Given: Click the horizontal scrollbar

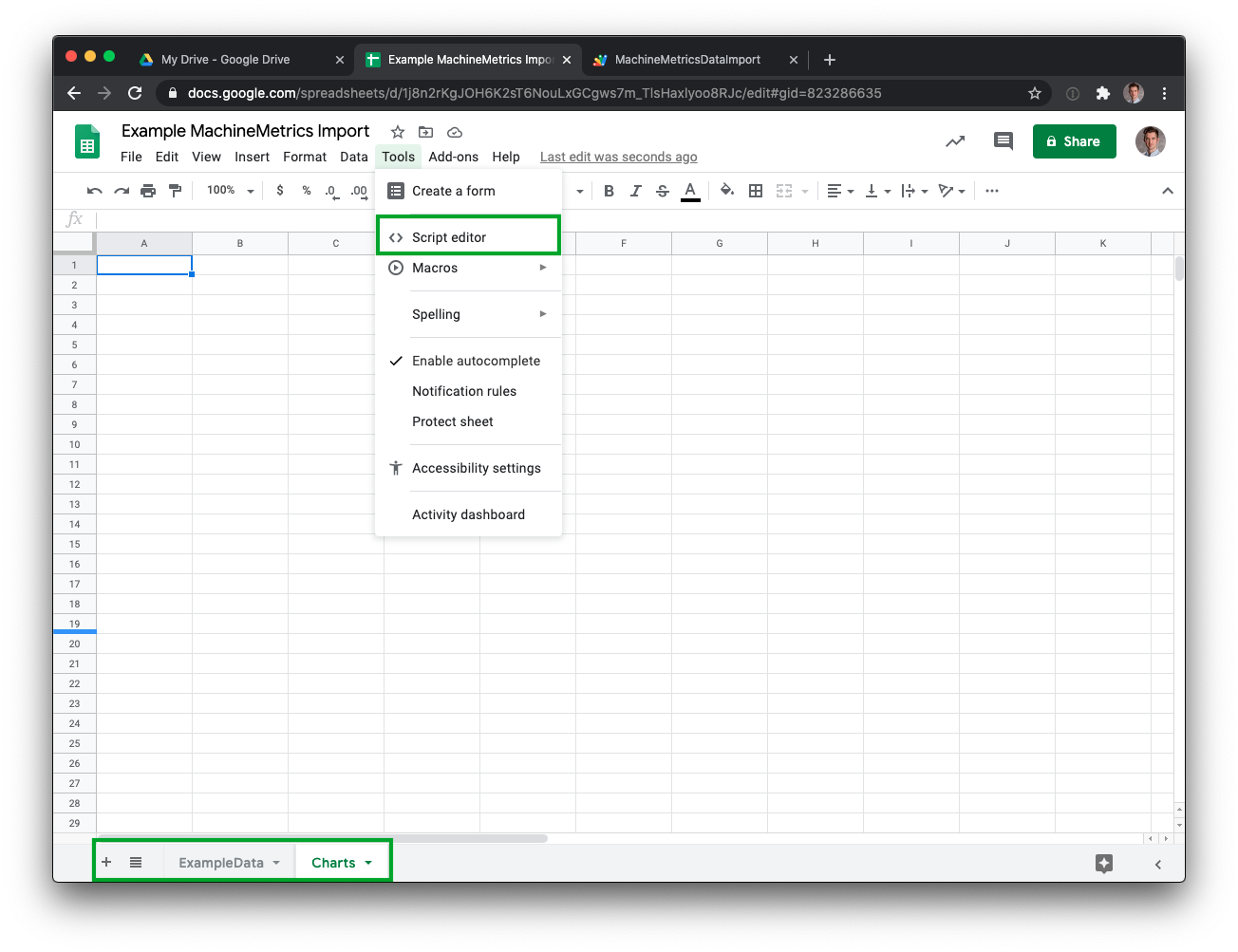Looking at the screenshot, I should (x=323, y=838).
